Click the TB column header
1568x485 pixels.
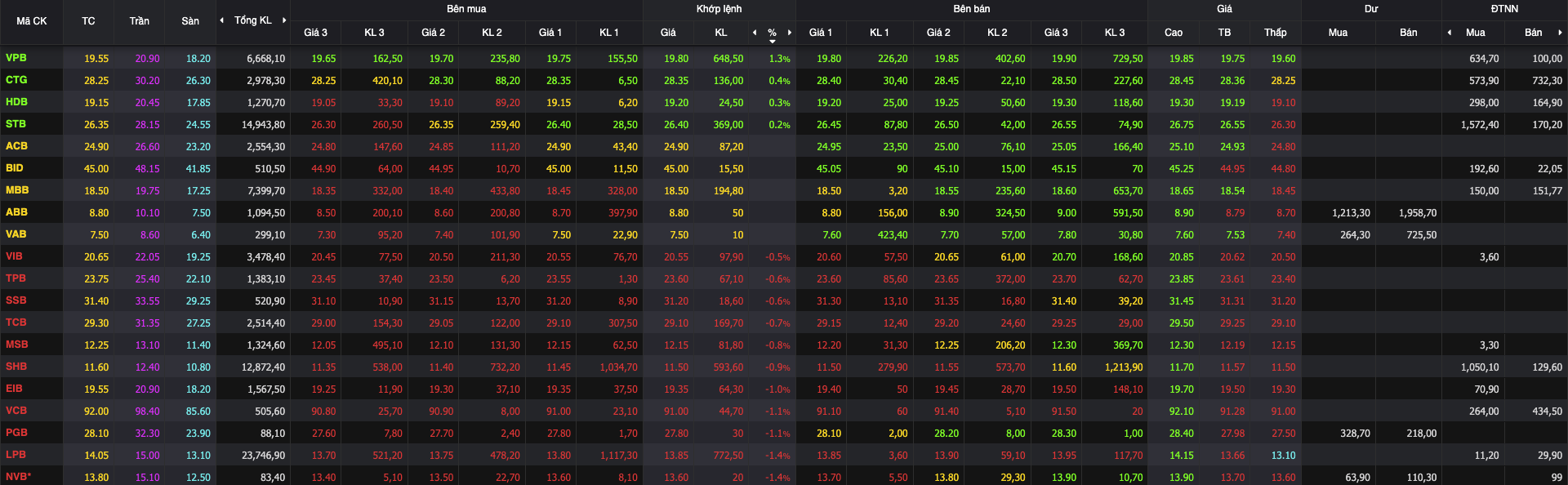pos(1225,33)
